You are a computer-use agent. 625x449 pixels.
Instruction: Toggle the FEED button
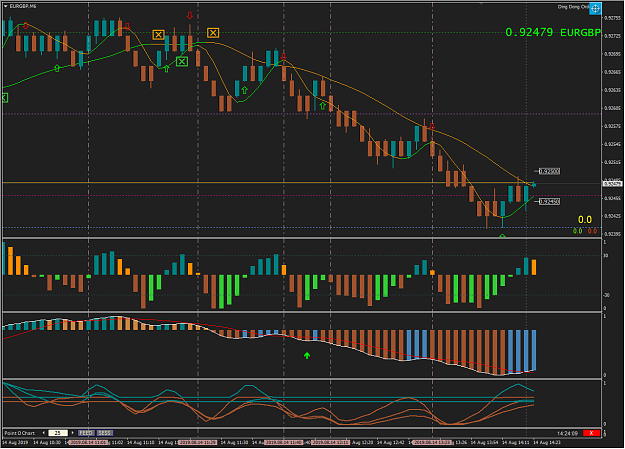coord(86,433)
